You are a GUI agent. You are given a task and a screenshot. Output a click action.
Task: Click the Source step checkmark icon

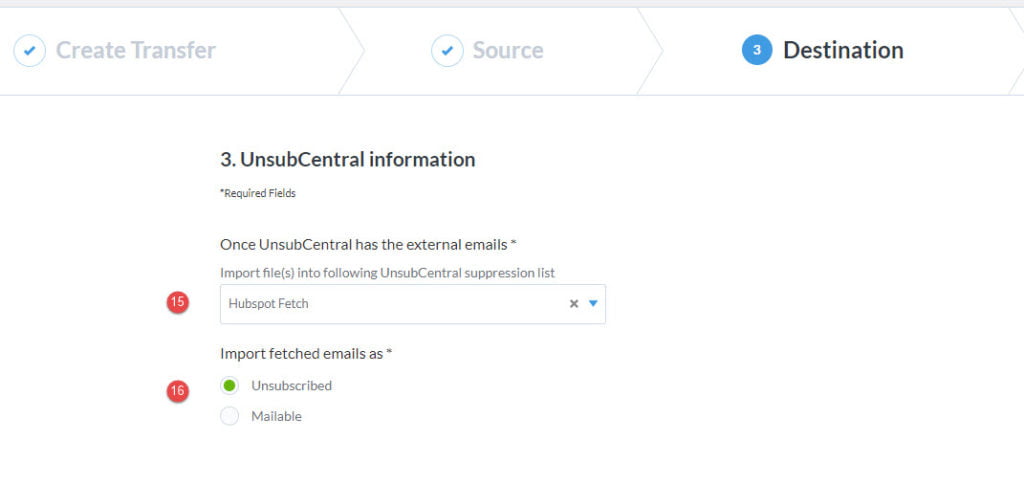coord(447,50)
